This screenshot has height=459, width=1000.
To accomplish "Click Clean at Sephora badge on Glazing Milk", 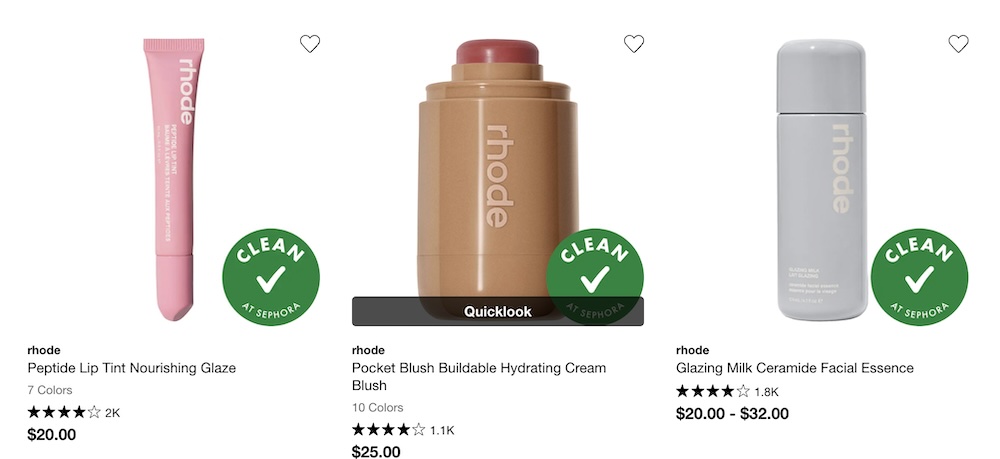I will (x=919, y=277).
